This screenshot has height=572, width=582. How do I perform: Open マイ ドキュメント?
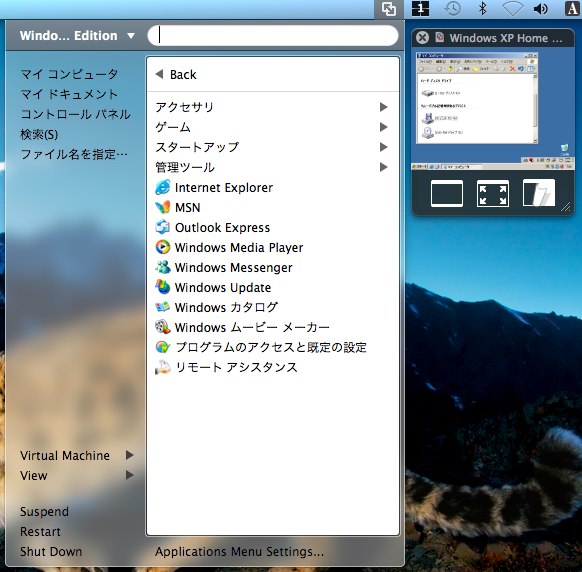click(x=69, y=94)
